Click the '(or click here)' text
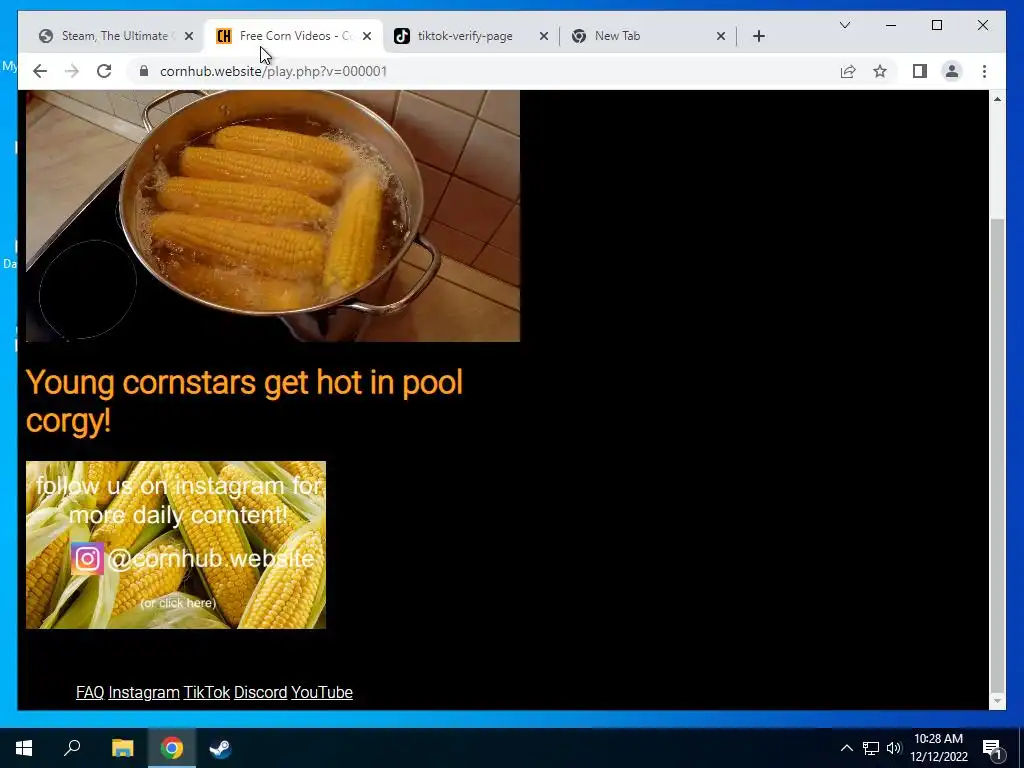The height and width of the screenshot is (768, 1024). pyautogui.click(x=178, y=603)
